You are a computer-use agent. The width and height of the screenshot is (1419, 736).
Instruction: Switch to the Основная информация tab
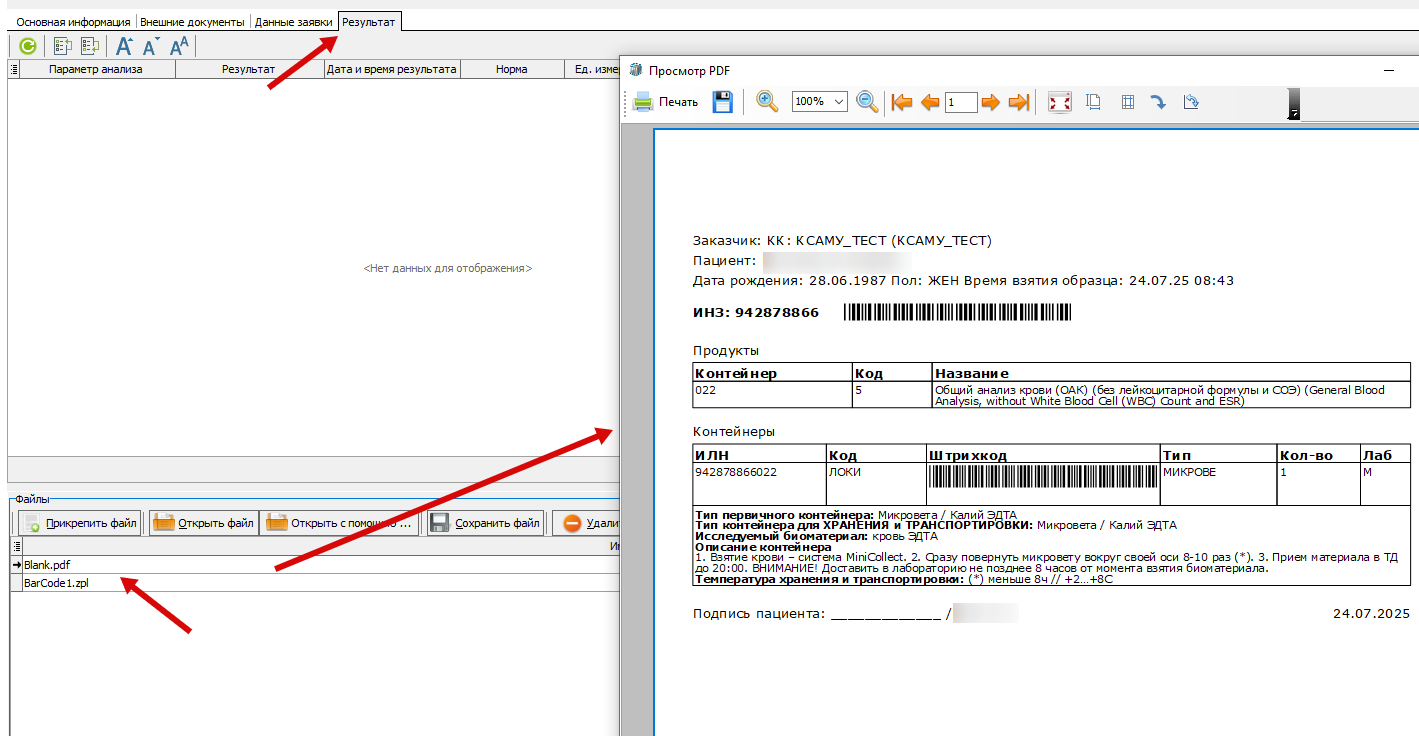tap(73, 22)
